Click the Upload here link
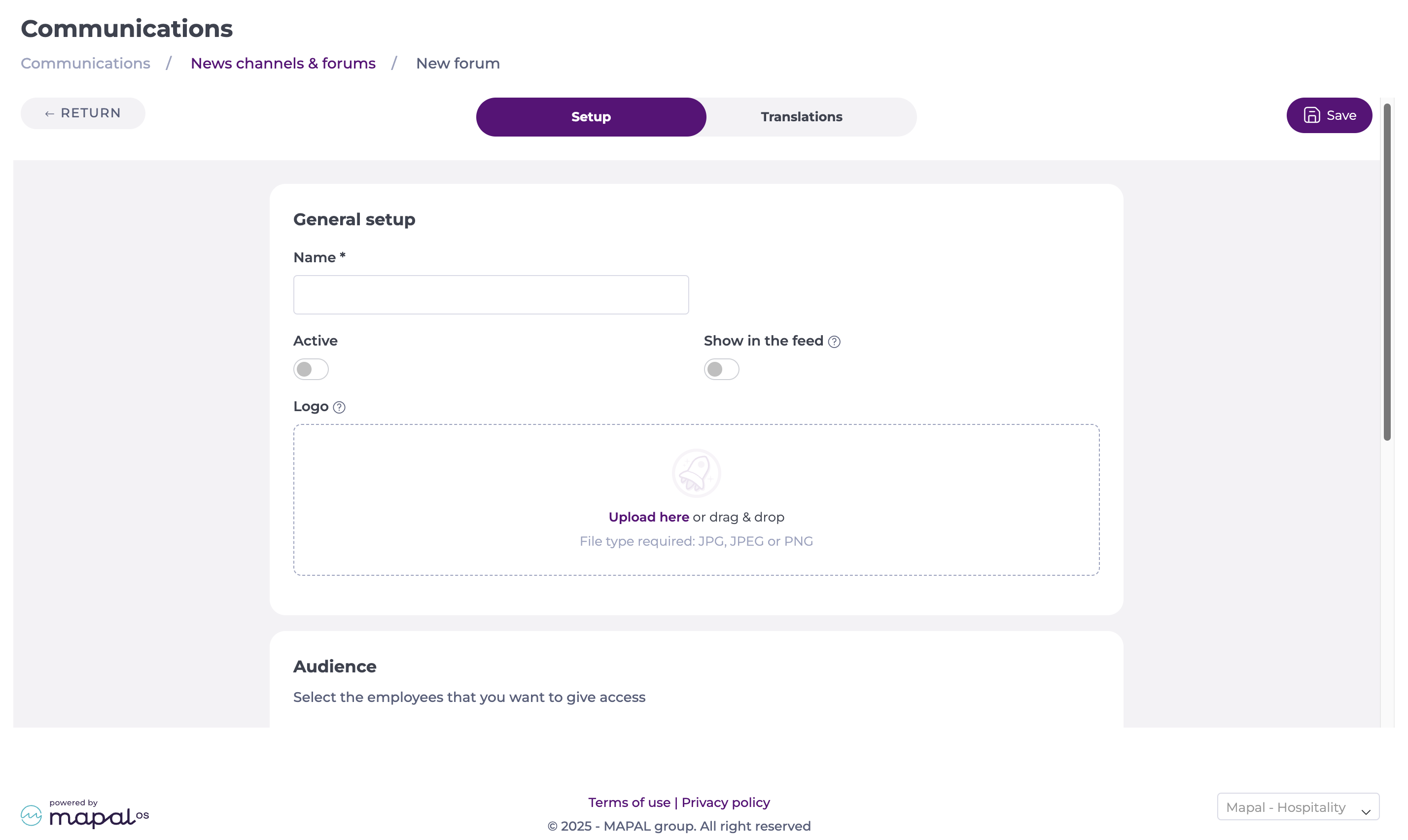Screen dimensions: 1408x840 click(649, 517)
